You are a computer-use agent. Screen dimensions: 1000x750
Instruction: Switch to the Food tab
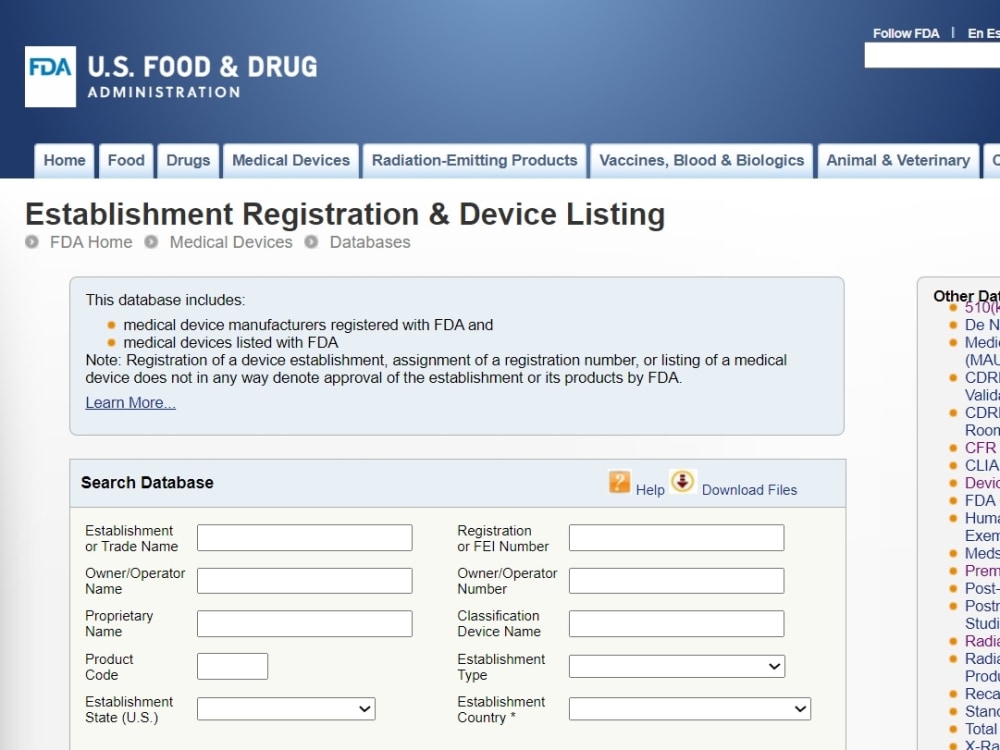click(125, 160)
